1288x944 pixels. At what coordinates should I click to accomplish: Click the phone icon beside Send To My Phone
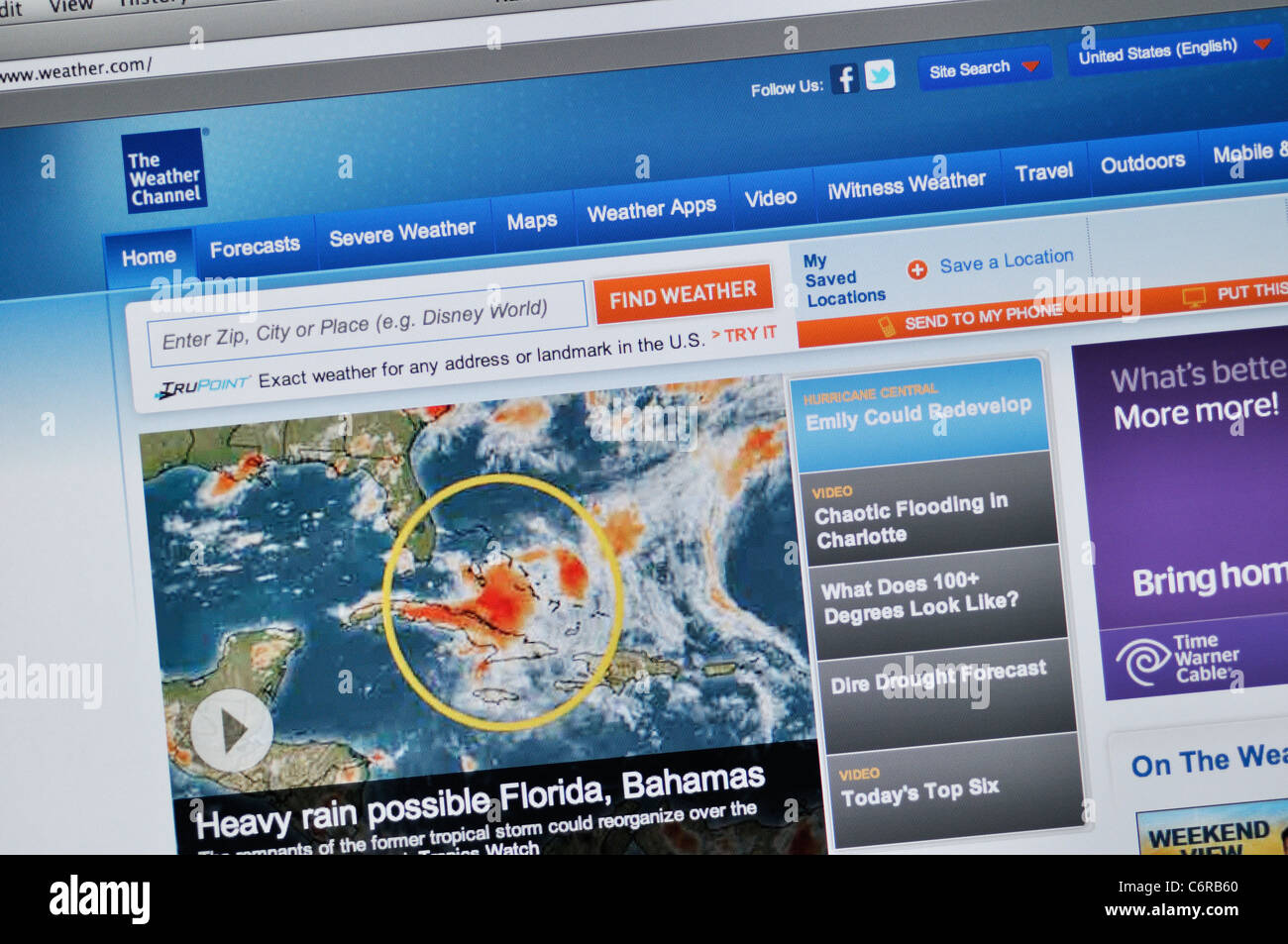(888, 326)
